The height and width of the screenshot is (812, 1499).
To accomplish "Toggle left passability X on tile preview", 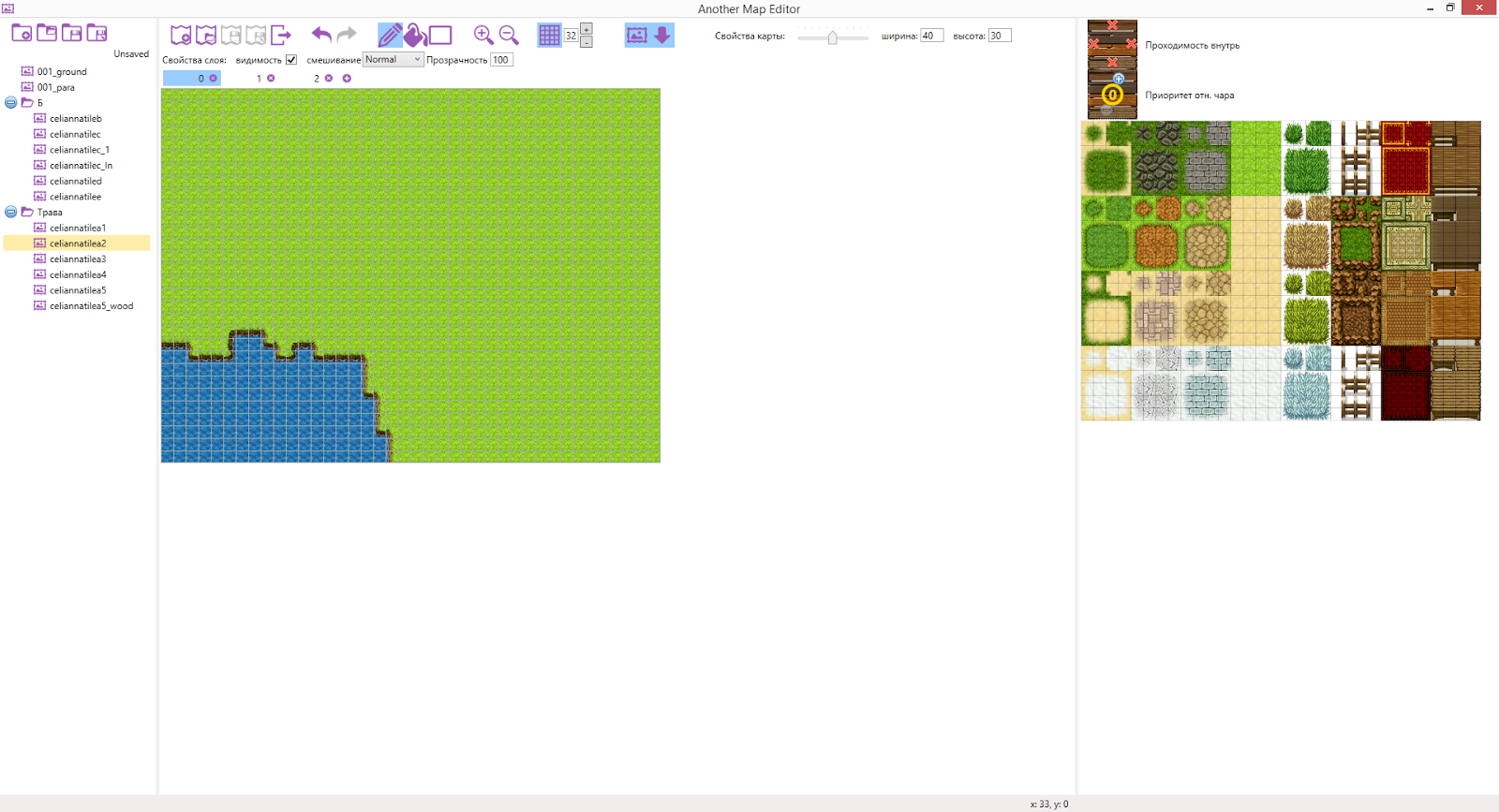I will pos(1093,44).
